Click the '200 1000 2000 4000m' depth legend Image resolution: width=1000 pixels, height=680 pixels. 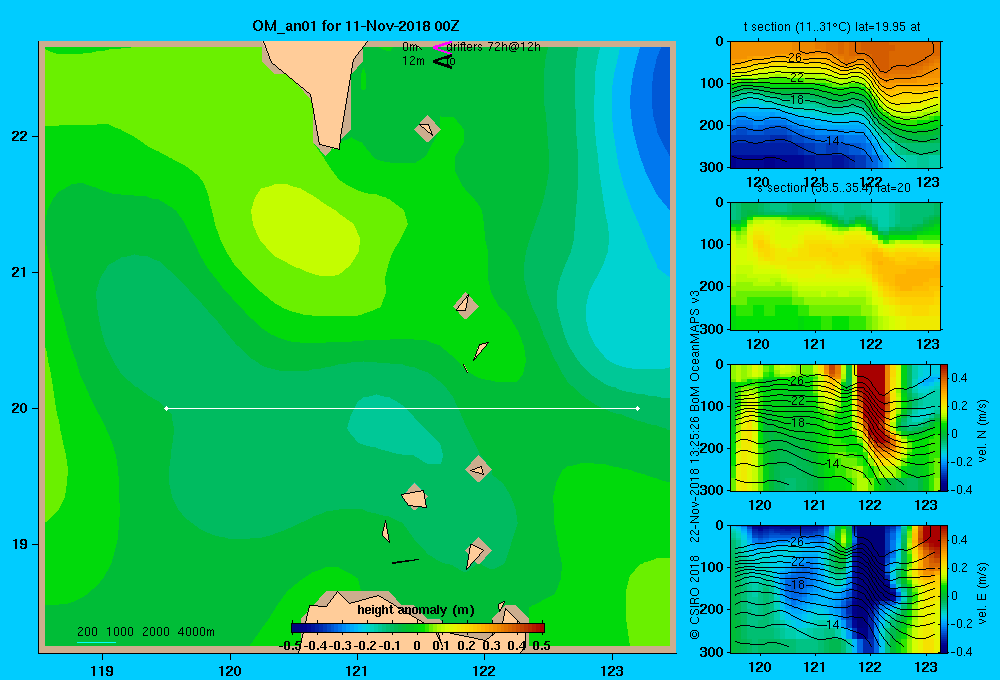coord(145,632)
